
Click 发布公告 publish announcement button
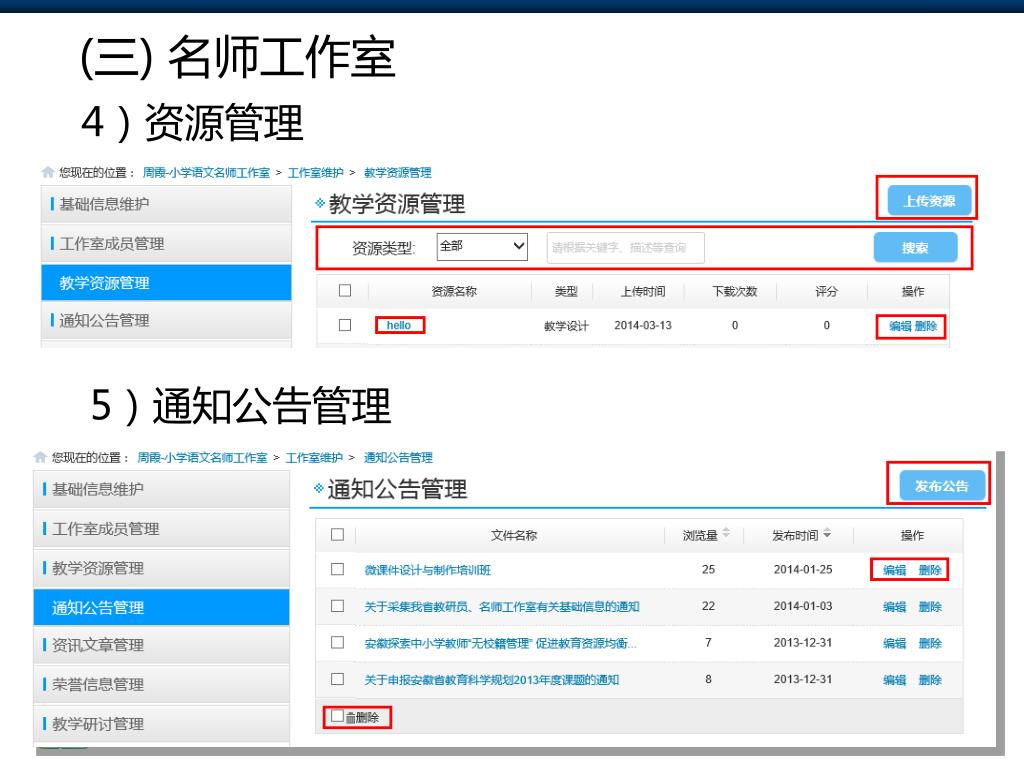pyautogui.click(x=940, y=486)
